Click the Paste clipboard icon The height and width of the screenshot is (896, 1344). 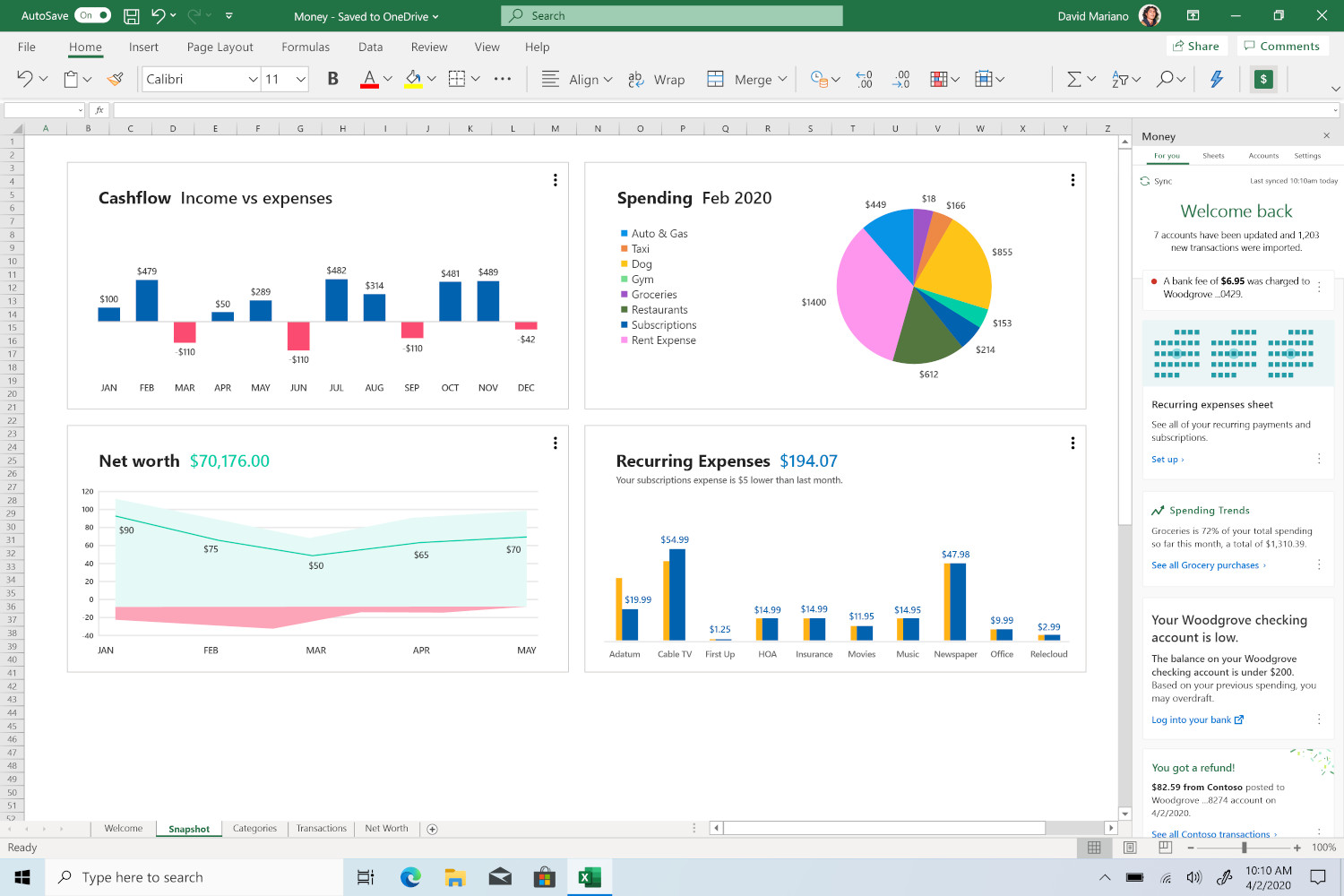pos(71,79)
